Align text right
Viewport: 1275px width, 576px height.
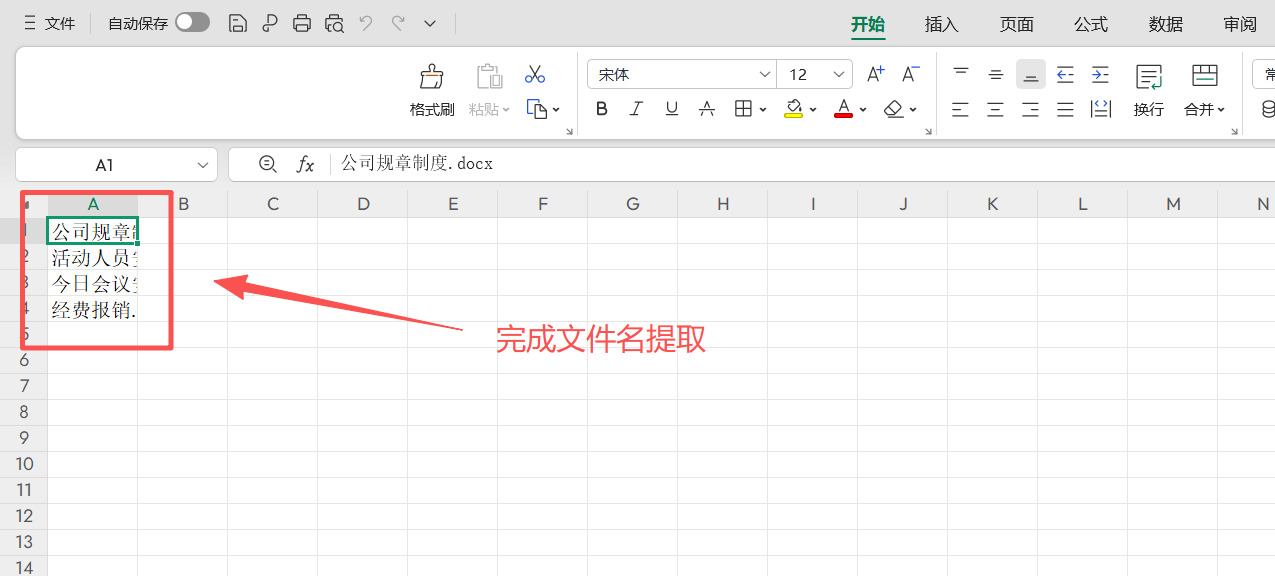1031,109
